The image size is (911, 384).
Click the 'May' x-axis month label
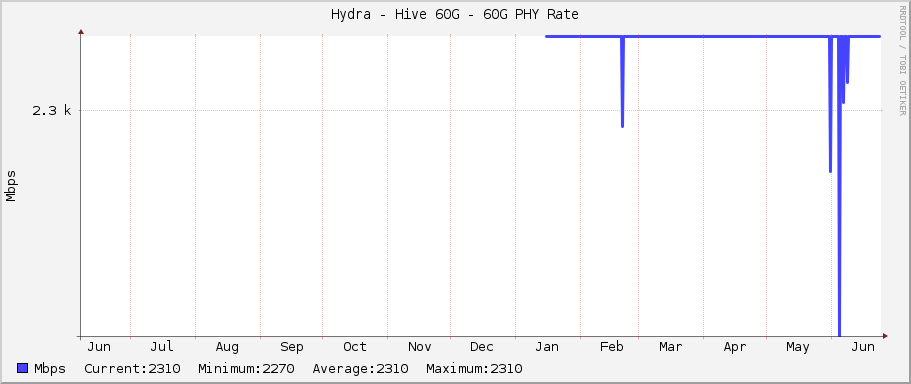point(798,347)
